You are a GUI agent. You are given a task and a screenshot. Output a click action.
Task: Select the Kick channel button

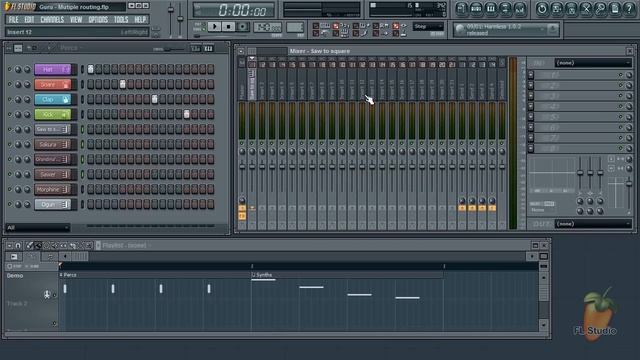click(53, 114)
